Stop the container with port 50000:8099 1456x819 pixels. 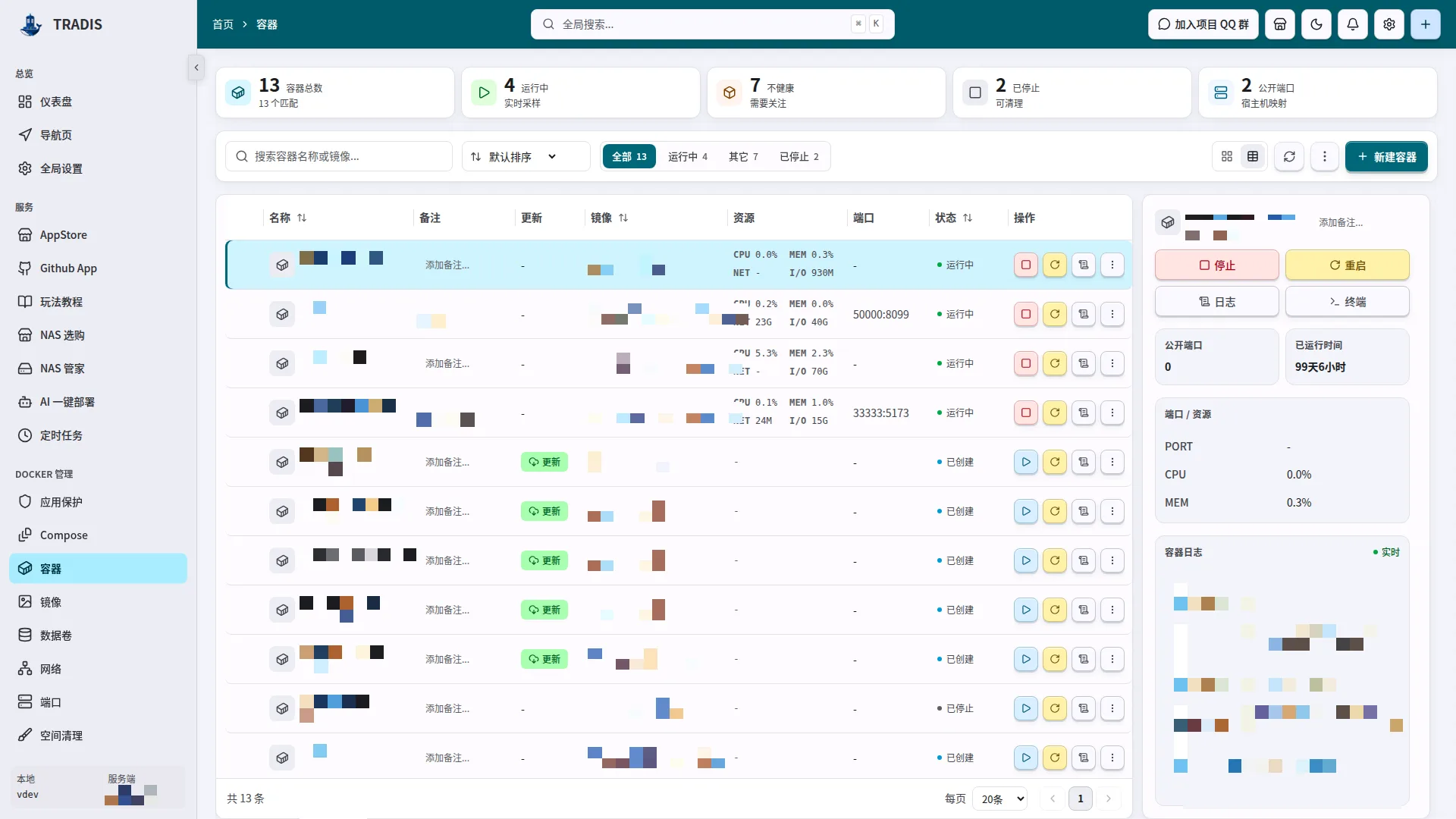point(1026,314)
